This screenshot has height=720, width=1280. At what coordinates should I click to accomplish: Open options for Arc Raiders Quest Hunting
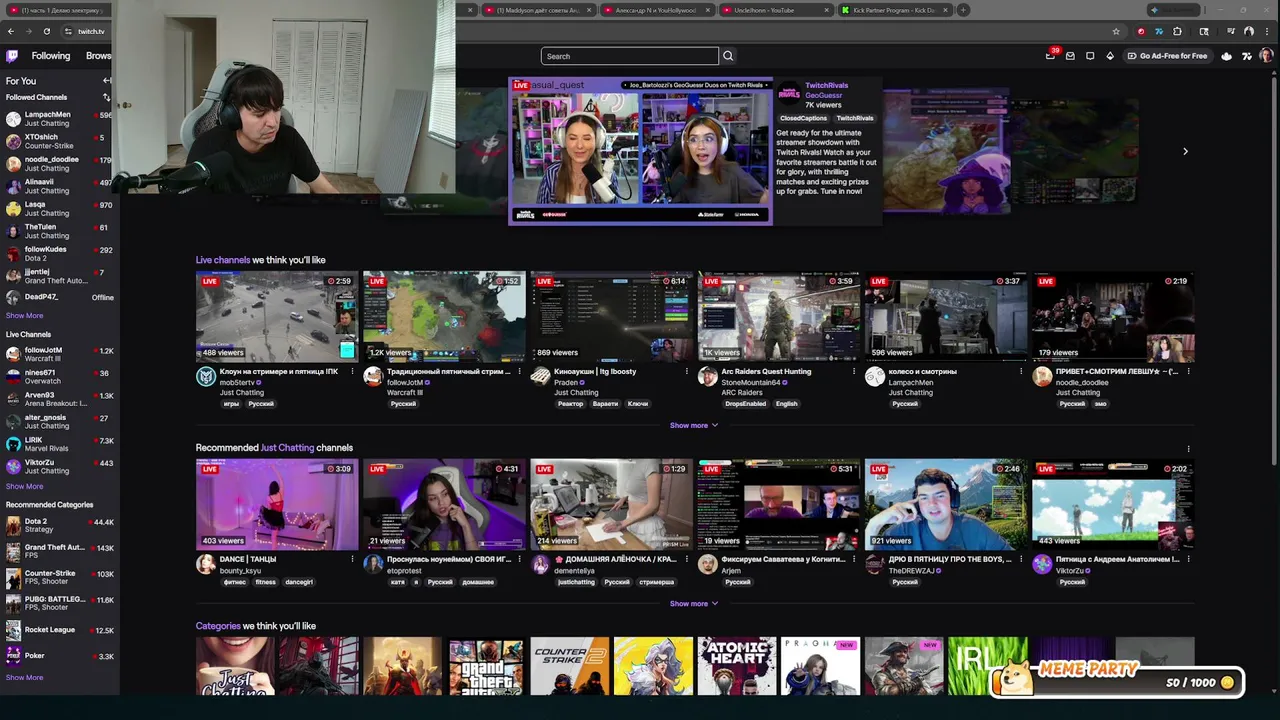[x=853, y=371]
